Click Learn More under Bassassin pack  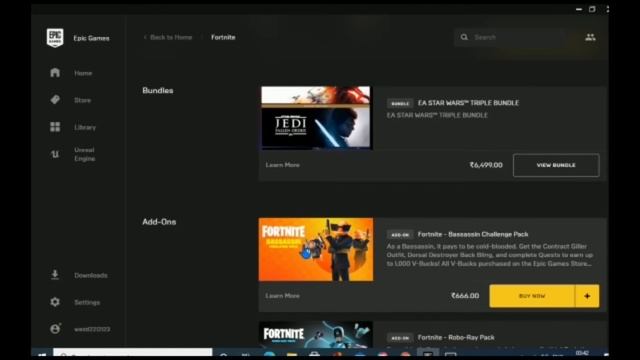pos(282,296)
